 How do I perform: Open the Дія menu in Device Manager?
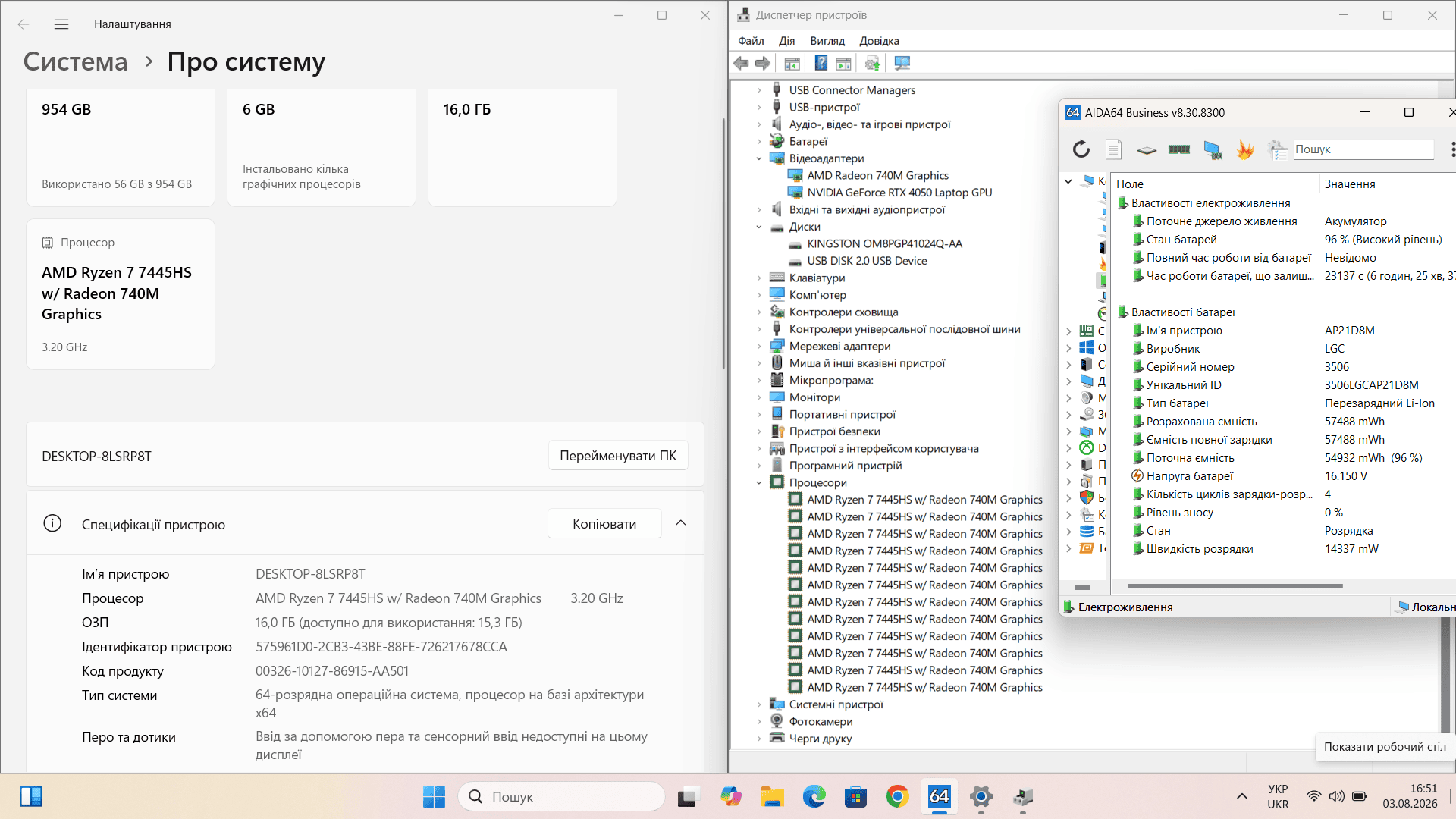pos(787,41)
